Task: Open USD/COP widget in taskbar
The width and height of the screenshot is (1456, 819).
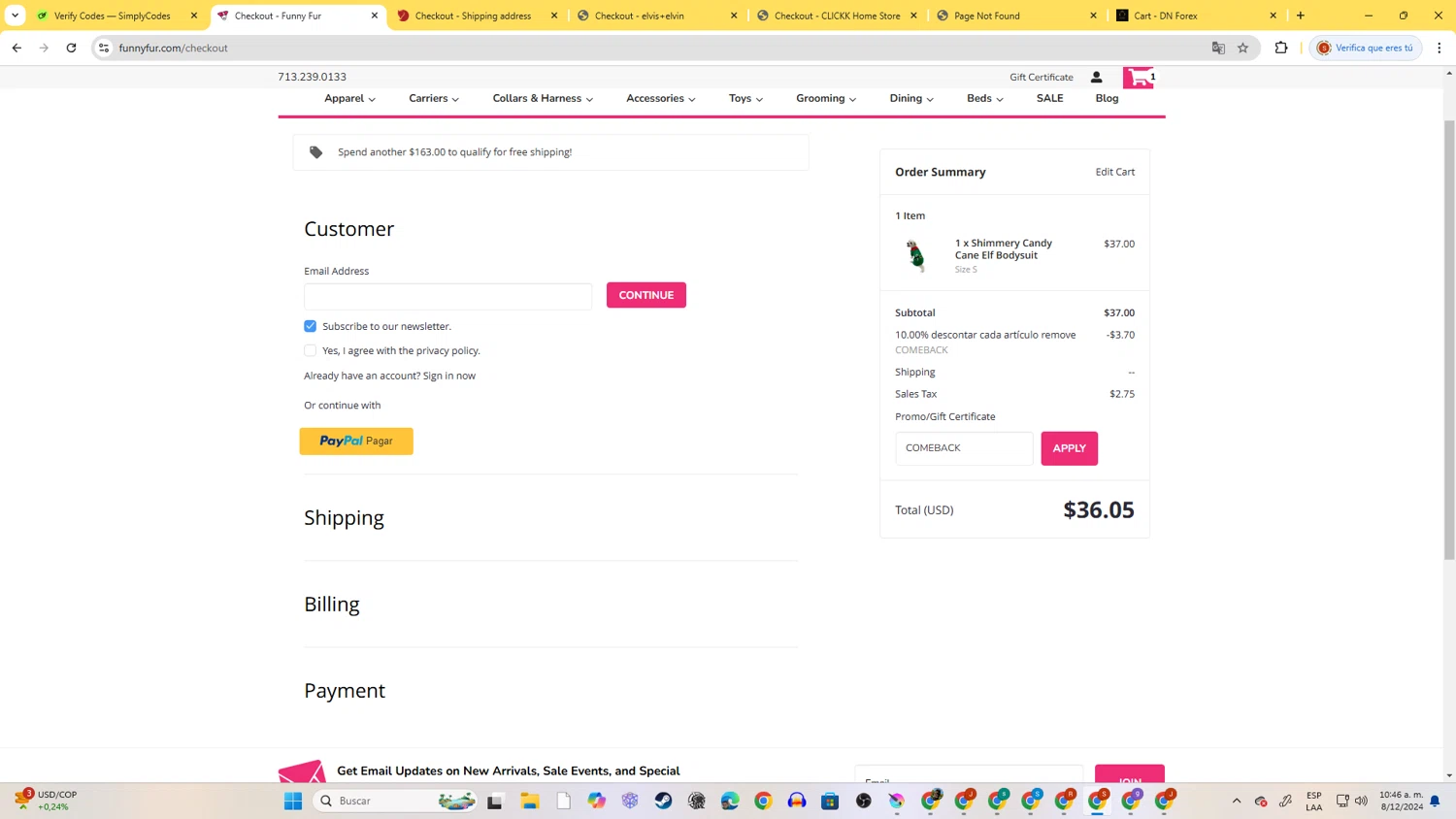Action: pyautogui.click(x=46, y=801)
